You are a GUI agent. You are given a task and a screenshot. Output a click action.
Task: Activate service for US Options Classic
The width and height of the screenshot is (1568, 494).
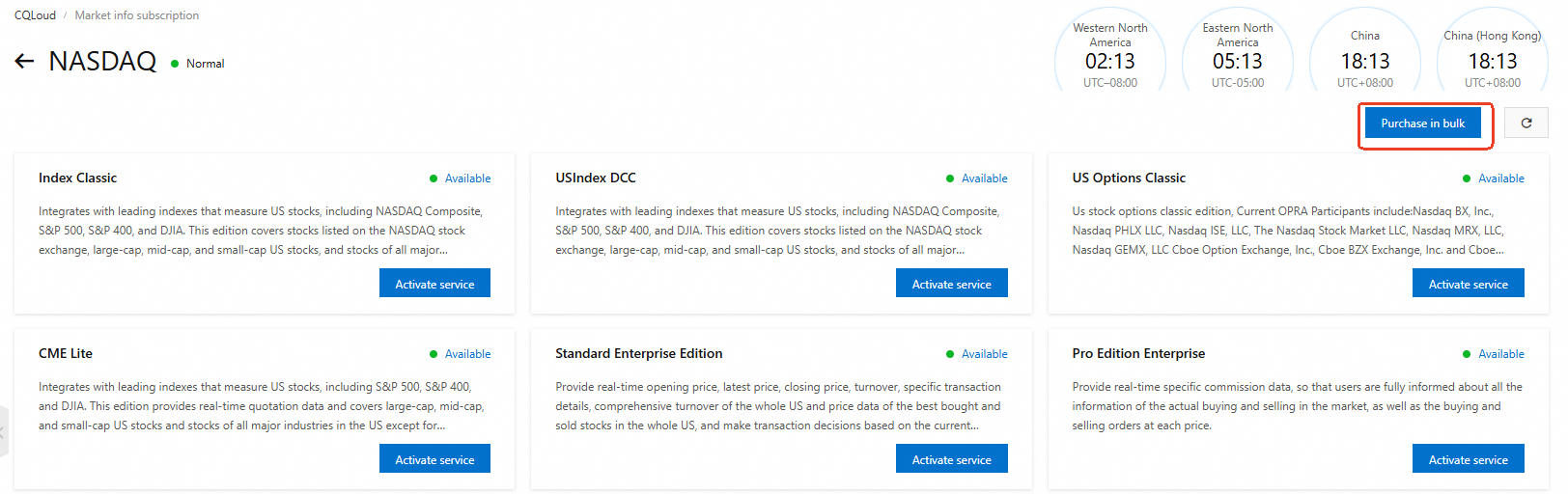point(1468,284)
